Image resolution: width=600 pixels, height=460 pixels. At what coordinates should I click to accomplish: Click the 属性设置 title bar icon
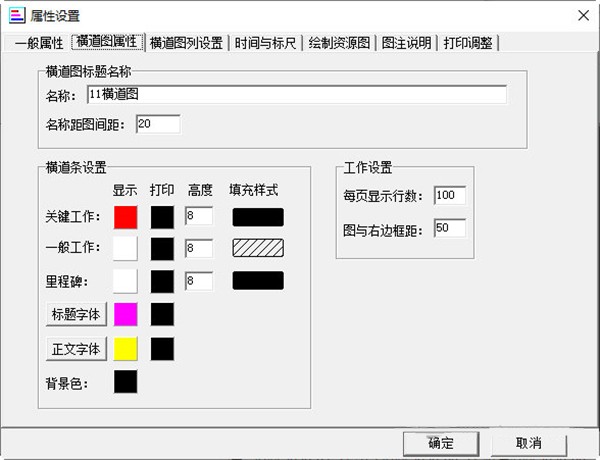point(17,16)
